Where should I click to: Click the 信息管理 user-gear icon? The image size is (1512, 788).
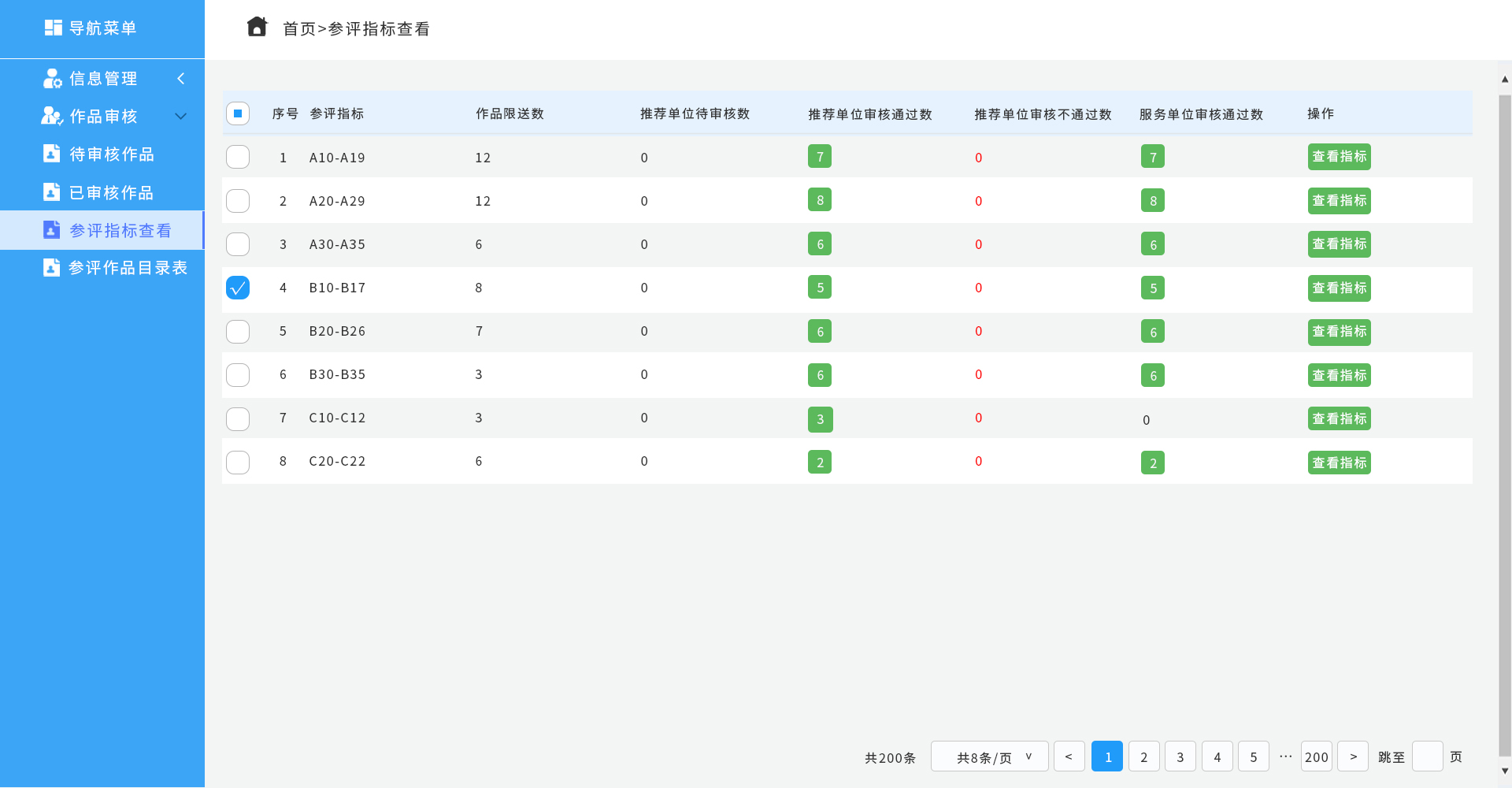tap(52, 78)
